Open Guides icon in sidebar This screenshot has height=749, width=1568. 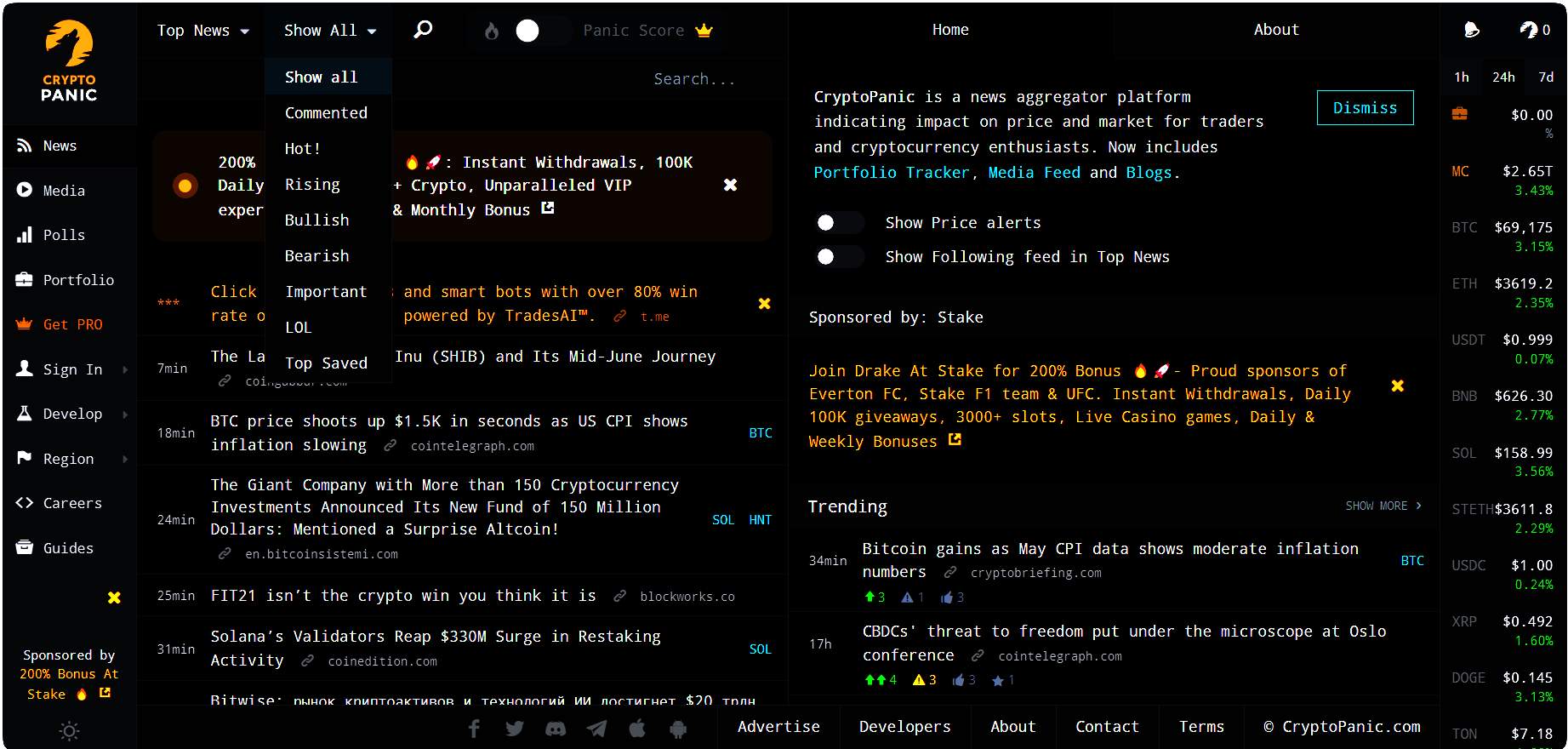click(24, 548)
